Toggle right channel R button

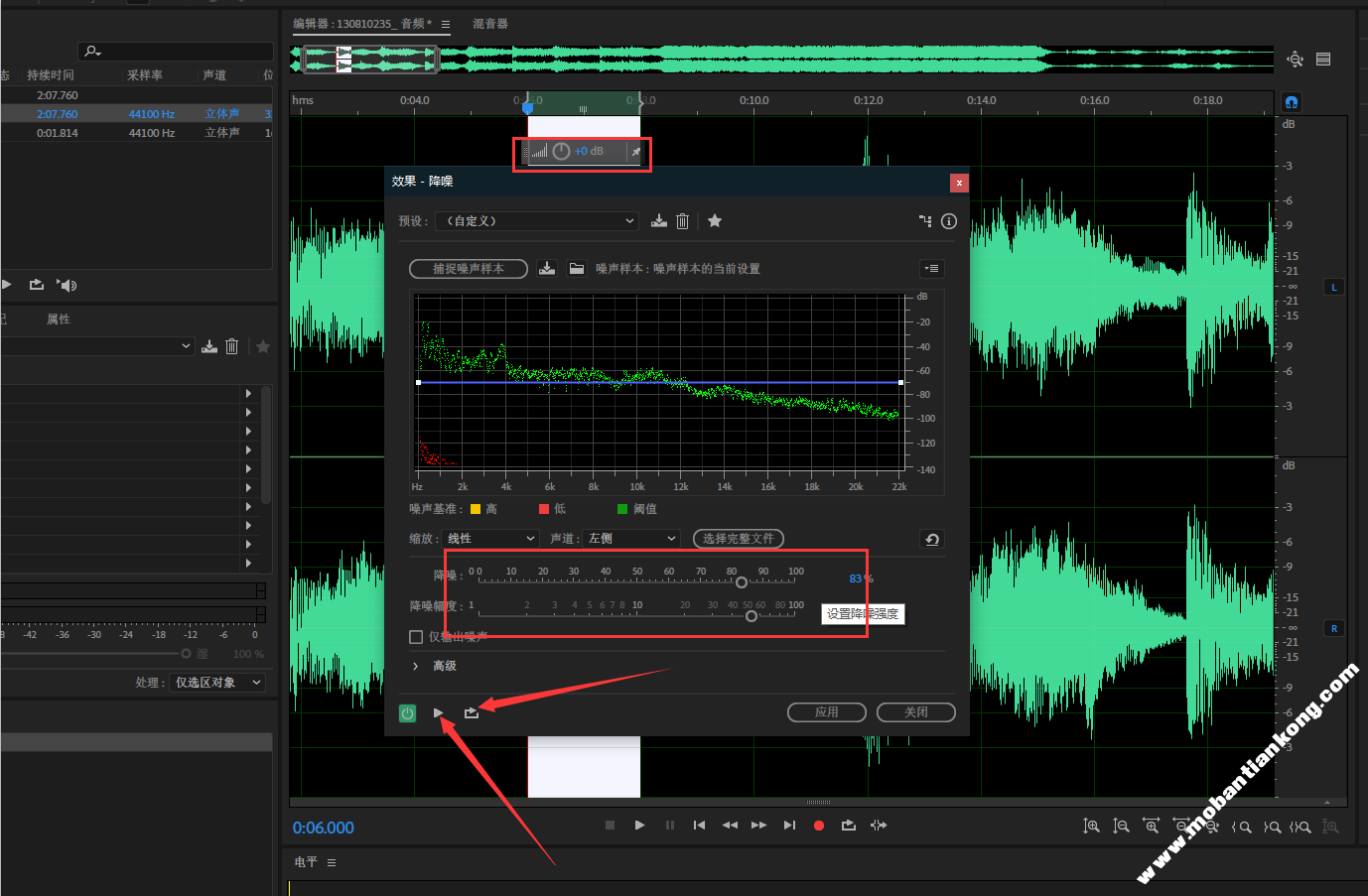[1334, 628]
